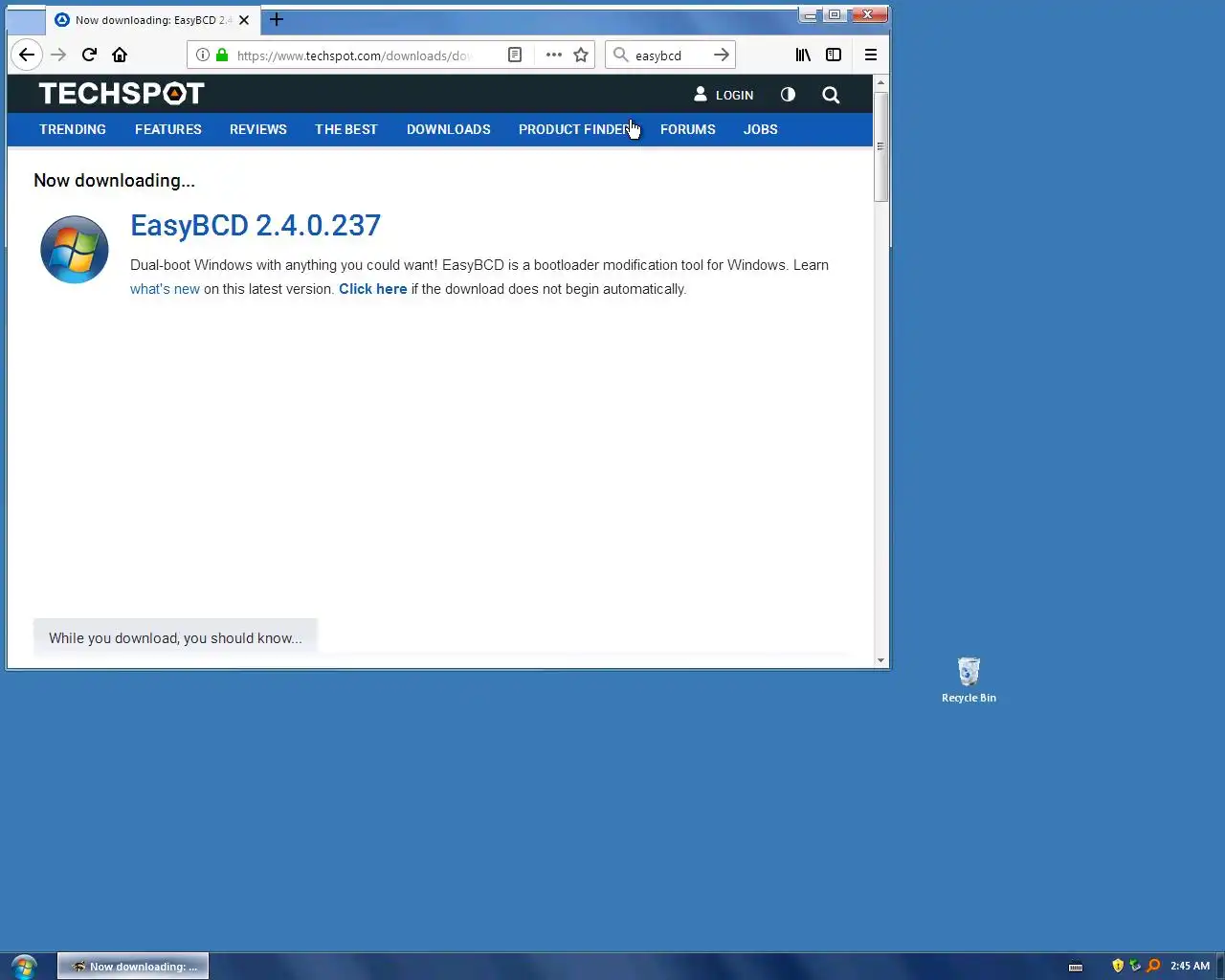Click the green sync tray icon
This screenshot has width=1225, height=980.
tap(1135, 966)
